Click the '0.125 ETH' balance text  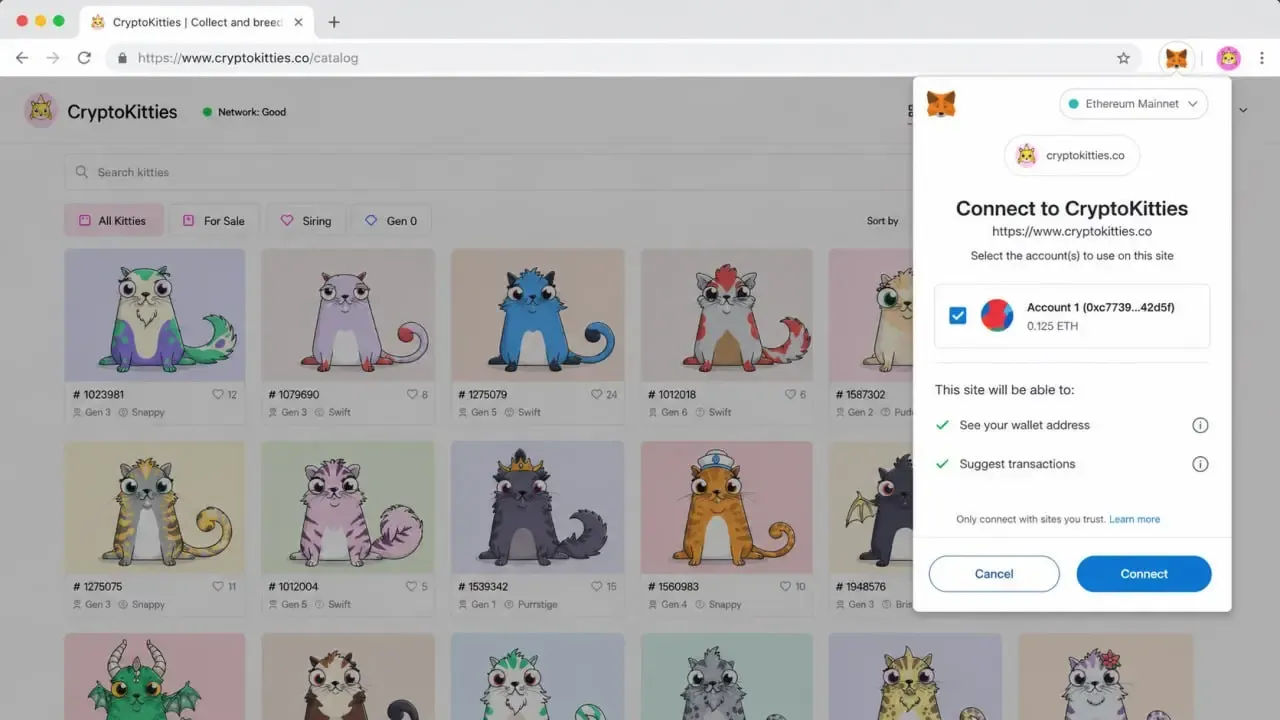(x=1052, y=326)
